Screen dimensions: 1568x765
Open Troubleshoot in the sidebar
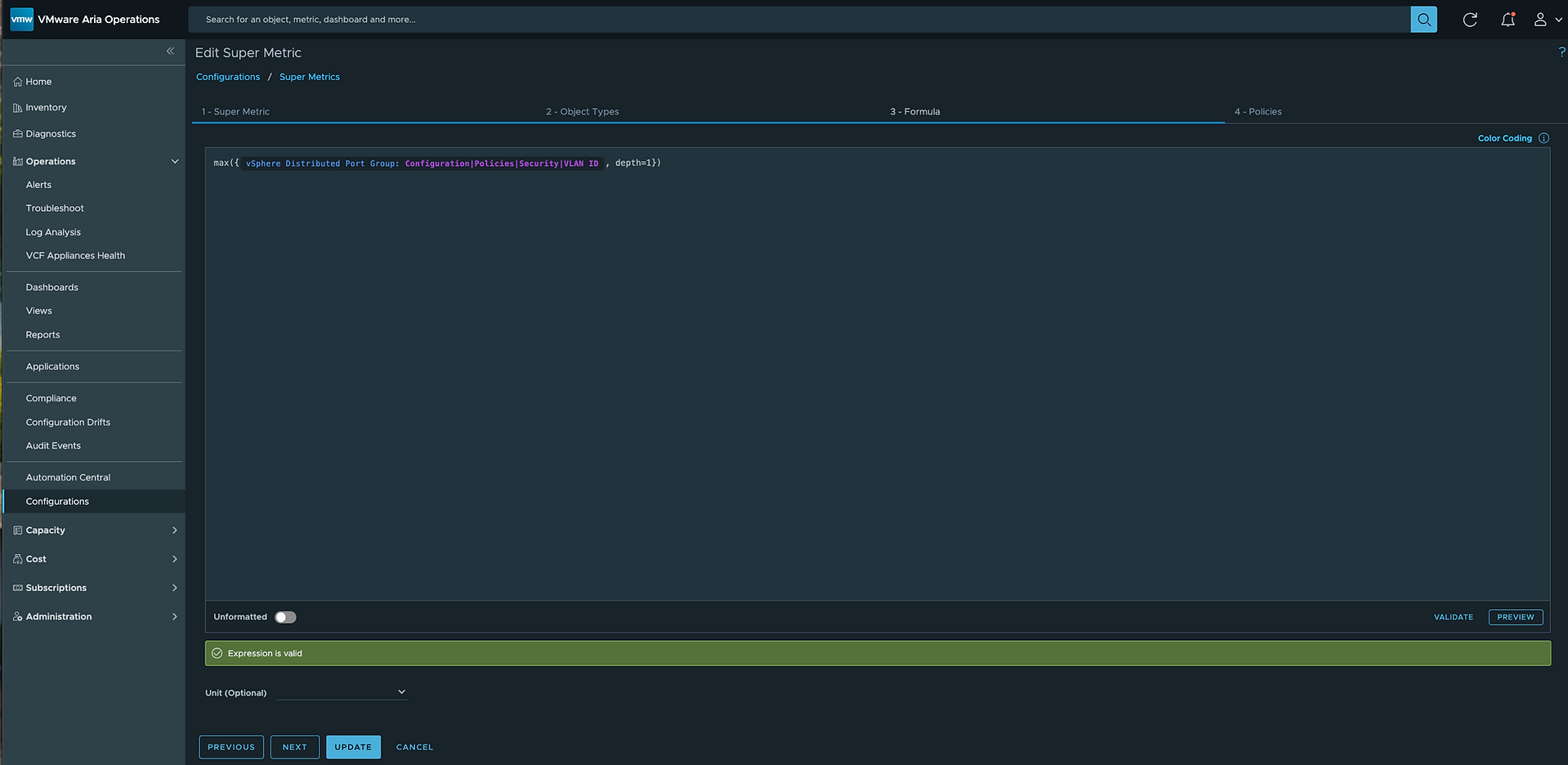[x=55, y=208]
